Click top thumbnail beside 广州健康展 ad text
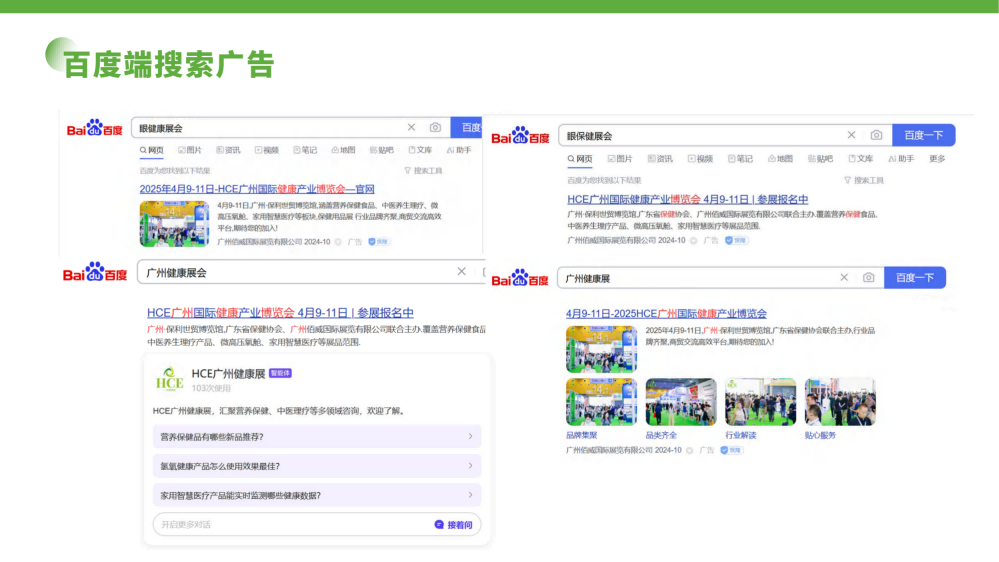Viewport: 999px width, 562px height. pos(601,349)
